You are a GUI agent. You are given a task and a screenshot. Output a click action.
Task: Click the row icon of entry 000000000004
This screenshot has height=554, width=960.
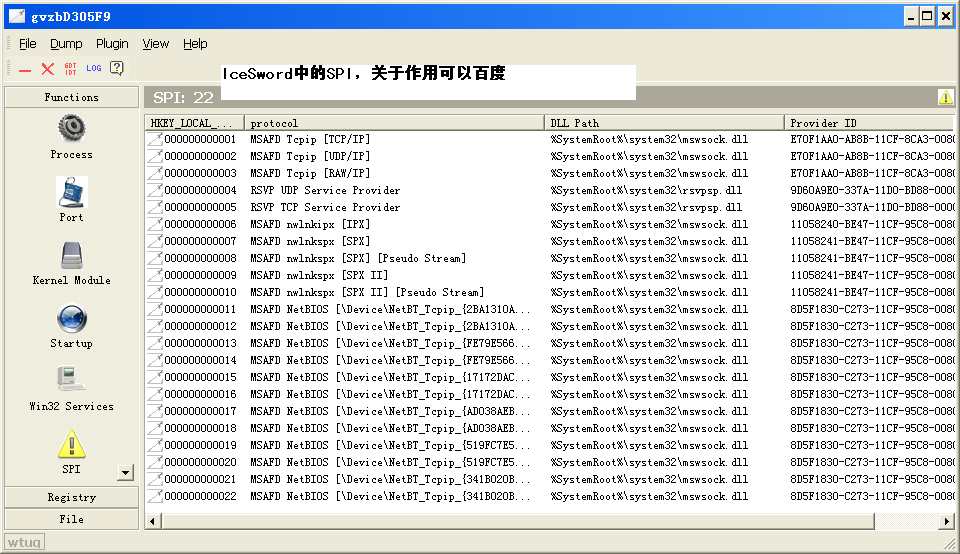click(155, 190)
